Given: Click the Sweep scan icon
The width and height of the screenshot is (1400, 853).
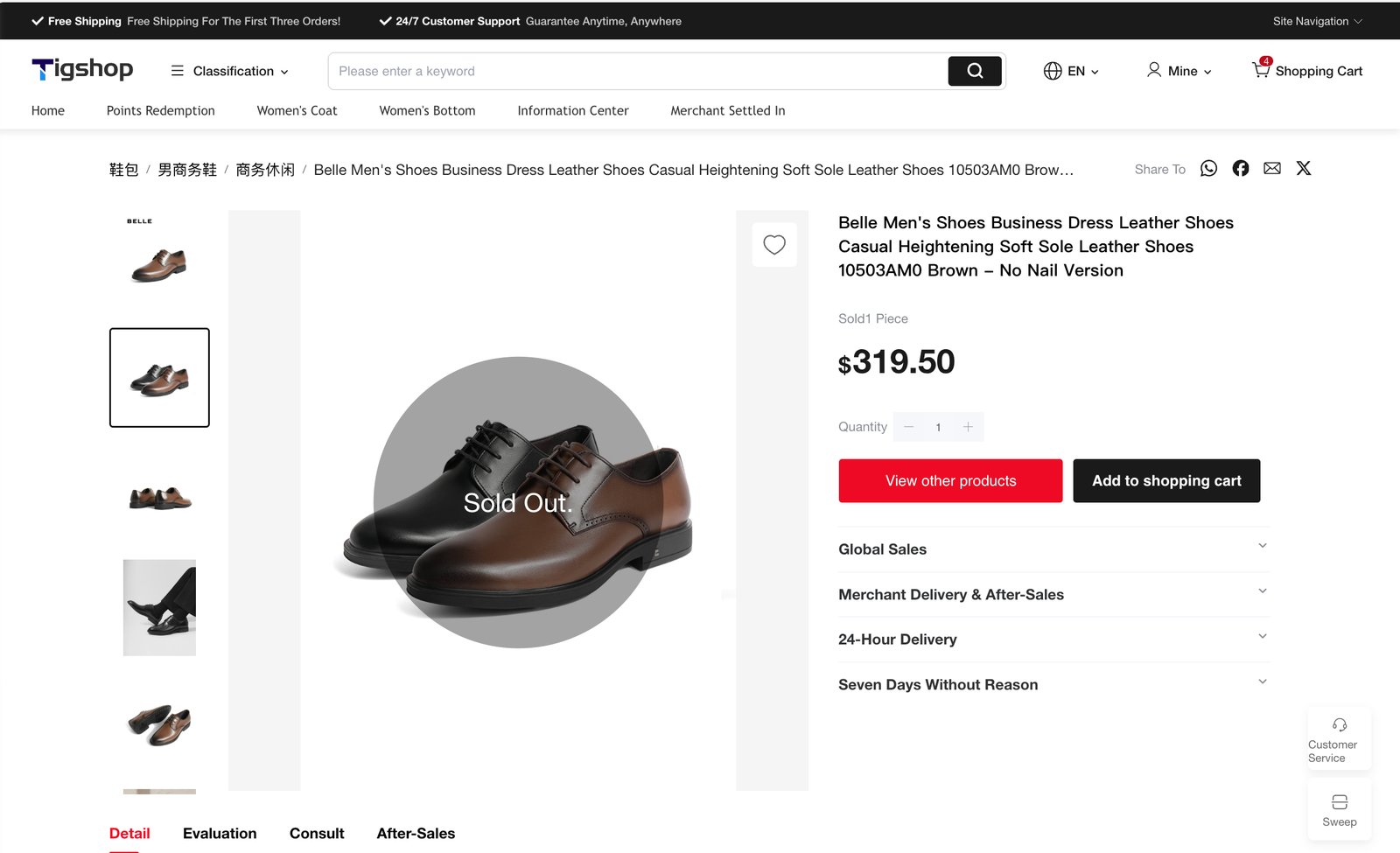Looking at the screenshot, I should (1339, 809).
